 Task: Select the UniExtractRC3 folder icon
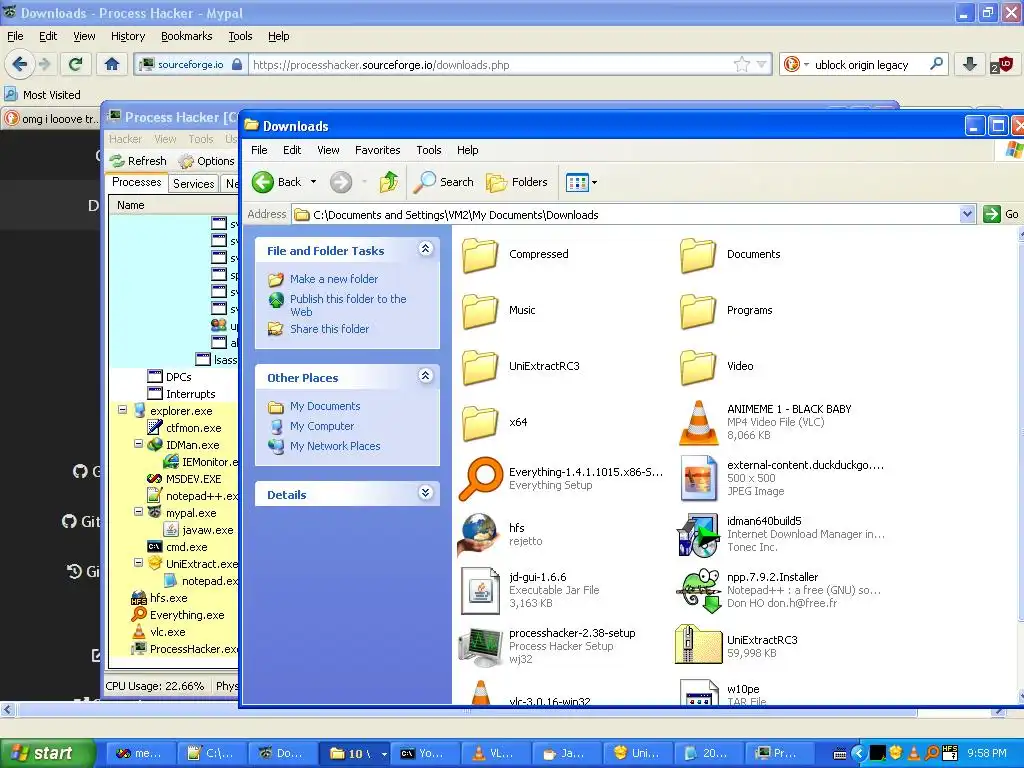[x=481, y=367]
